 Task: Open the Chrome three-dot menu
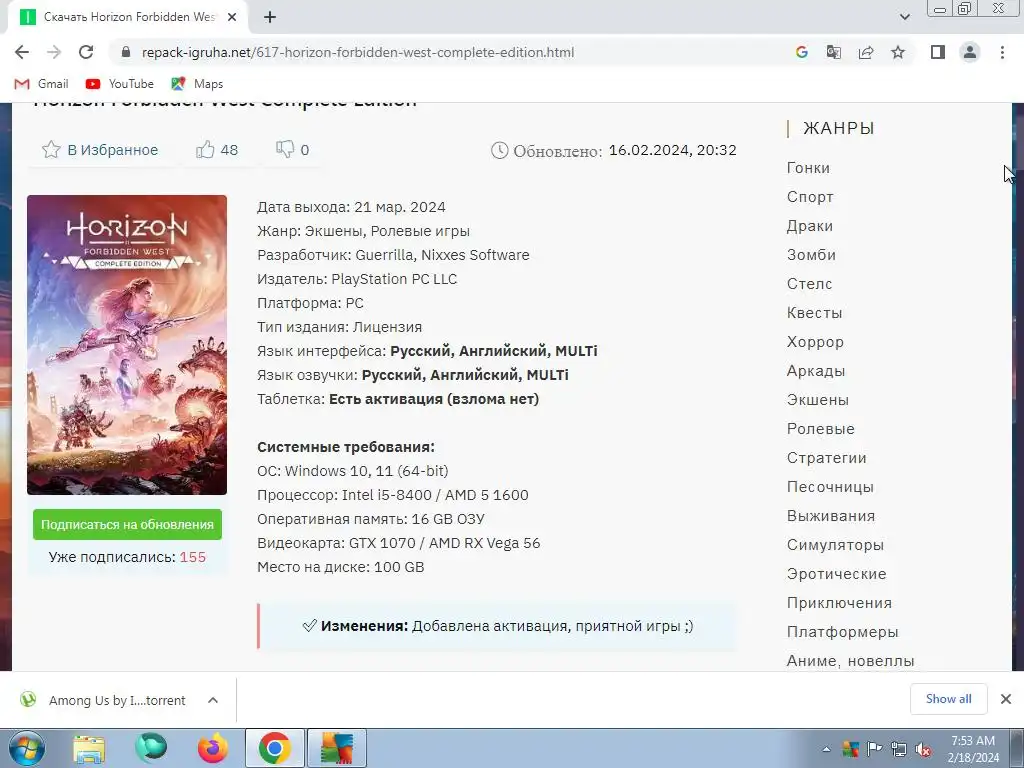[x=1002, y=52]
